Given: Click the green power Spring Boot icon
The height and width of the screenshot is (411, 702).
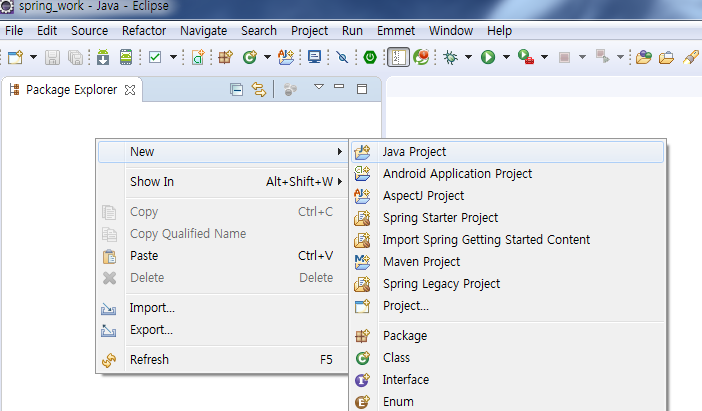Looking at the screenshot, I should coord(370,57).
